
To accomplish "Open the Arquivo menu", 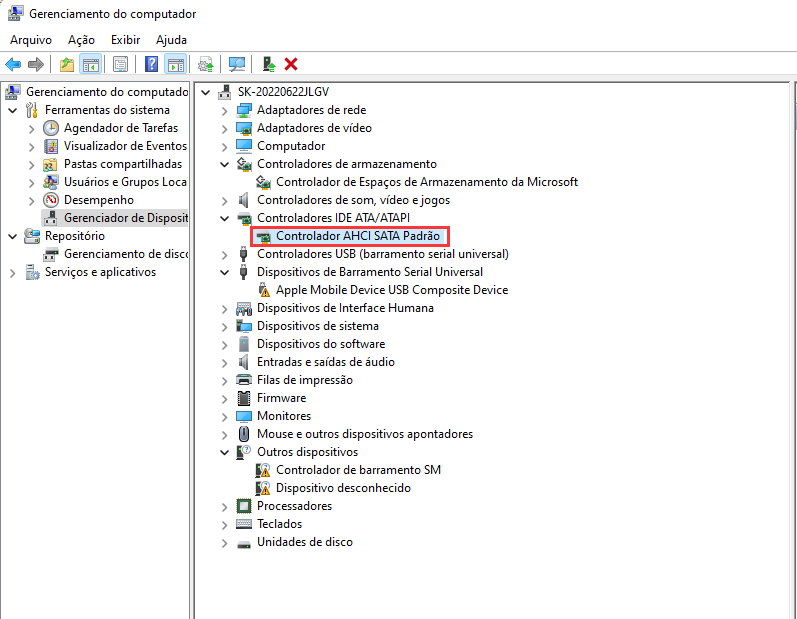I will coord(31,40).
